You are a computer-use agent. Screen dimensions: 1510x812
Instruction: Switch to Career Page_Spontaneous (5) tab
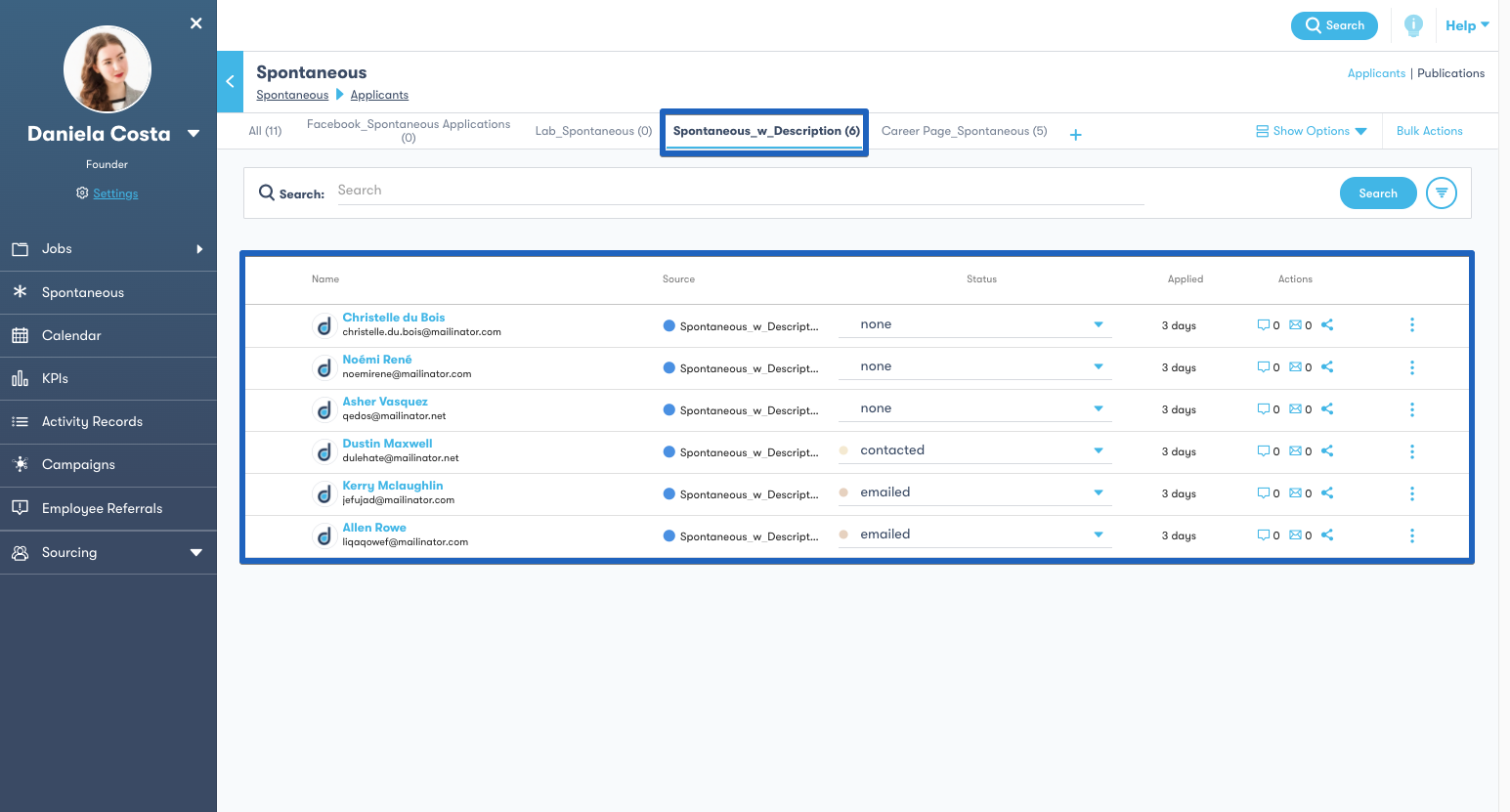pos(964,131)
